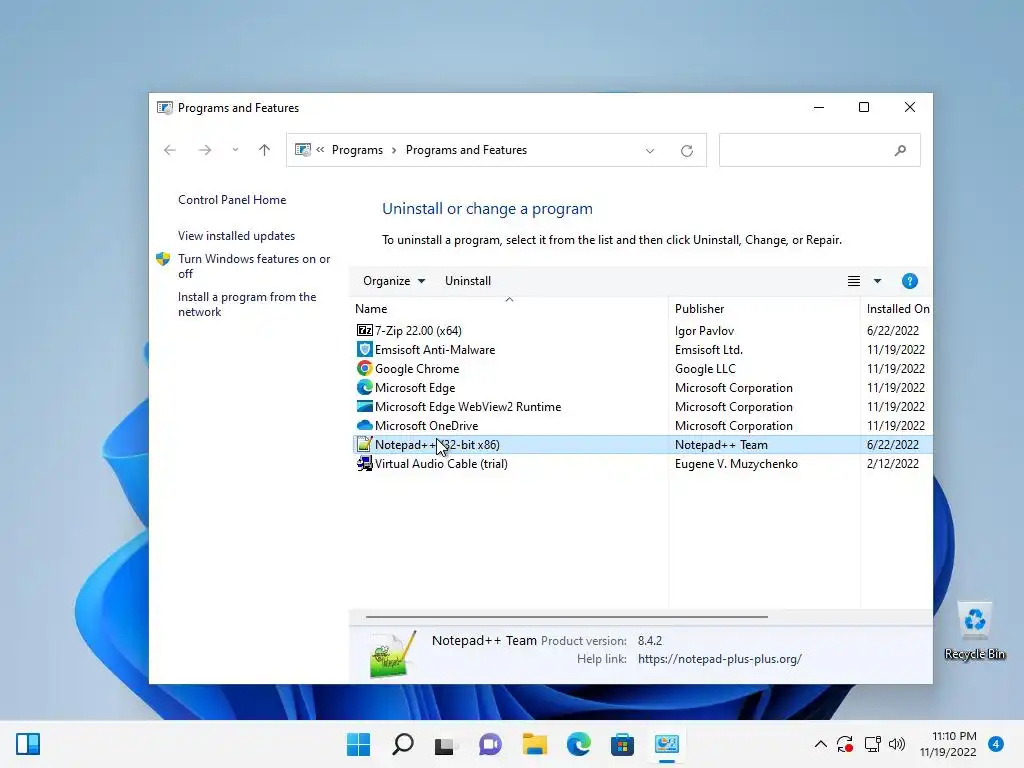Sort by Installed On column header

[897, 309]
